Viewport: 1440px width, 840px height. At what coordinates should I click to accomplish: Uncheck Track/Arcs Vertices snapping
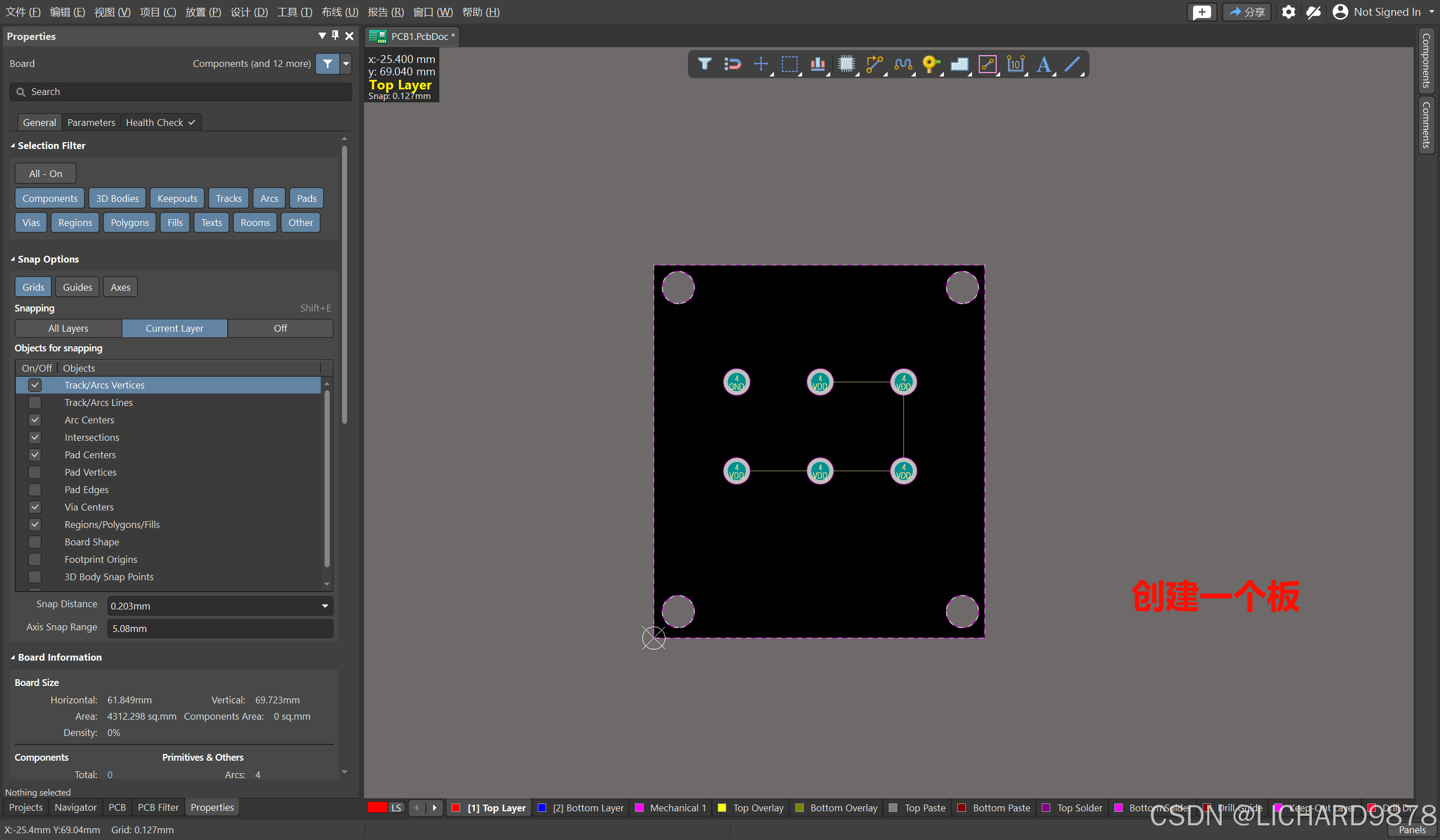coord(35,386)
